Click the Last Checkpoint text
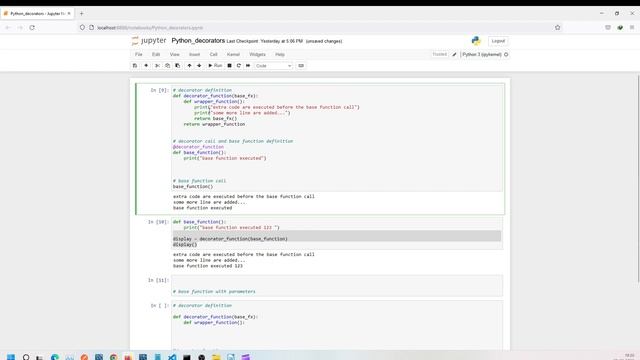640x360 pixels. click(x=264, y=41)
